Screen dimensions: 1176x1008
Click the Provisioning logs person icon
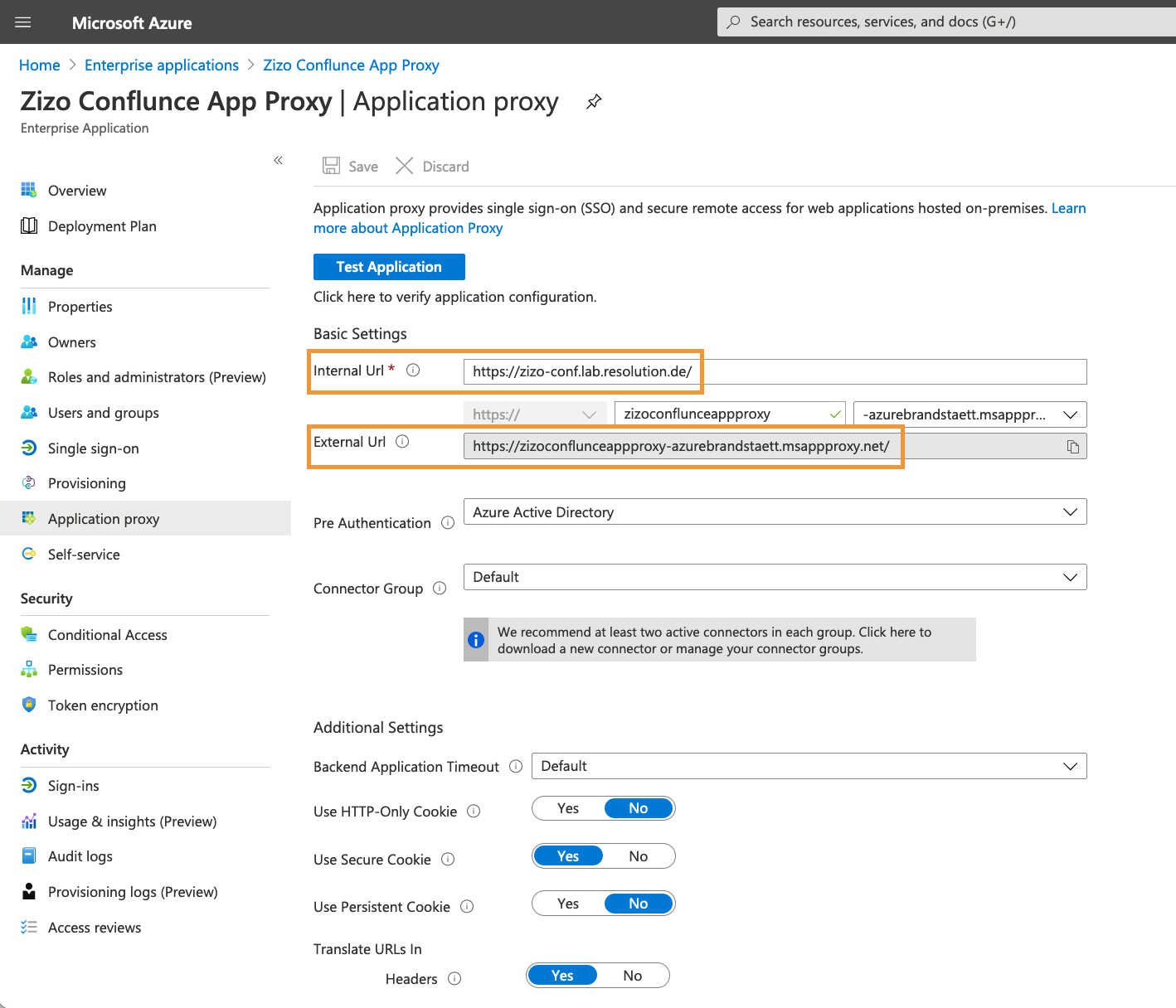(x=29, y=891)
